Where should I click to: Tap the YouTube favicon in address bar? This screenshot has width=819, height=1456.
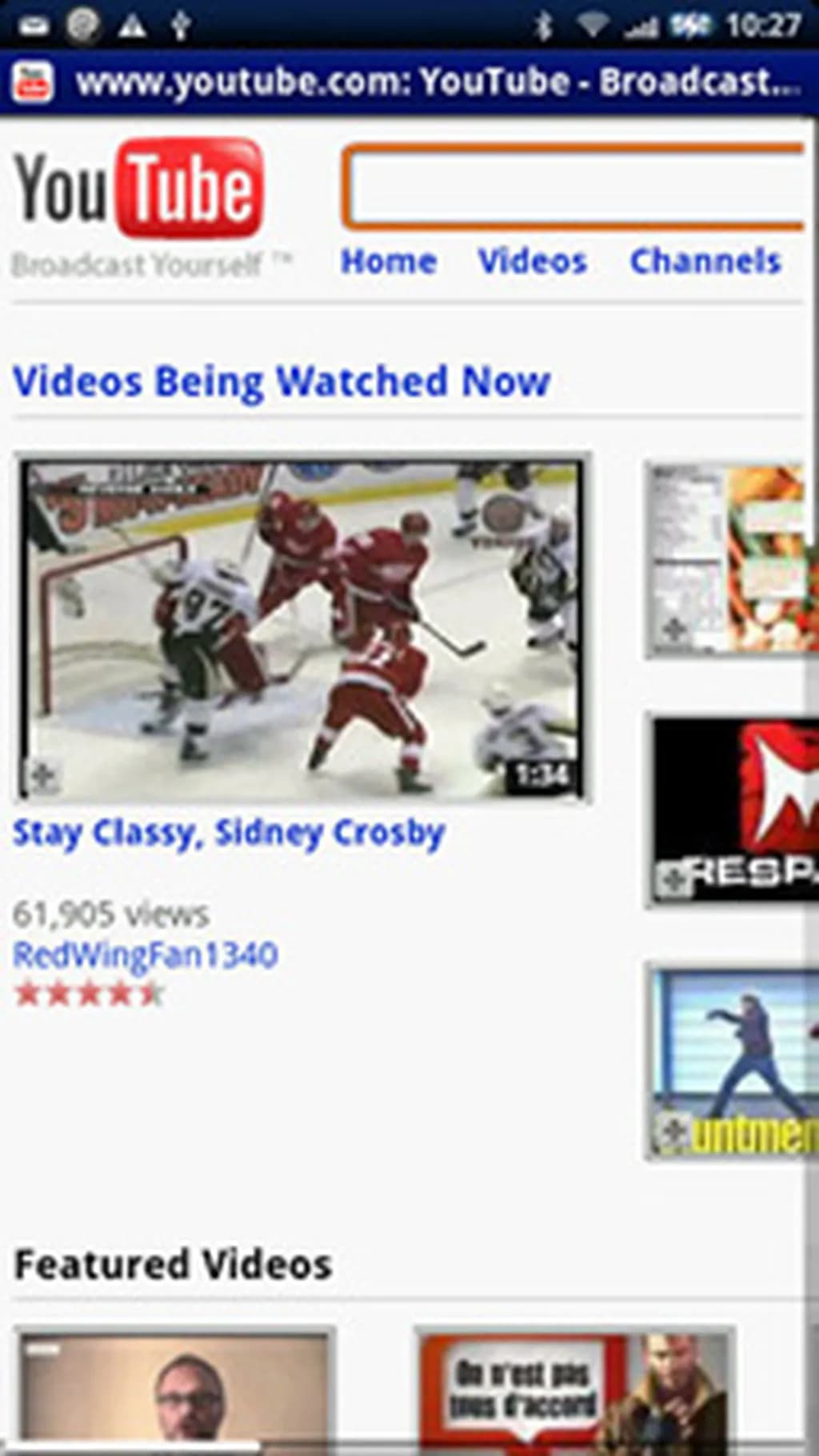(33, 83)
